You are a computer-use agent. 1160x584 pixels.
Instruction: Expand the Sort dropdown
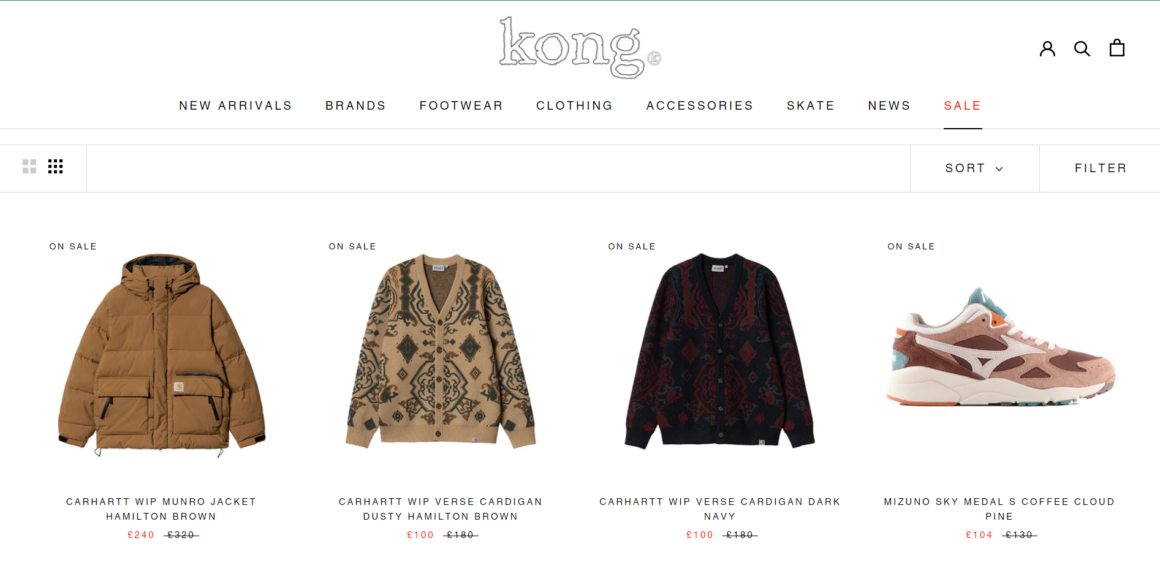(x=974, y=168)
